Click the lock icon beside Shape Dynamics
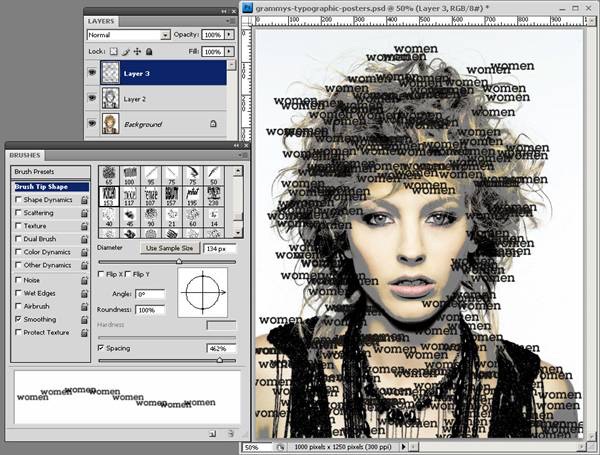The height and width of the screenshot is (455, 600). pyautogui.click(x=84, y=200)
